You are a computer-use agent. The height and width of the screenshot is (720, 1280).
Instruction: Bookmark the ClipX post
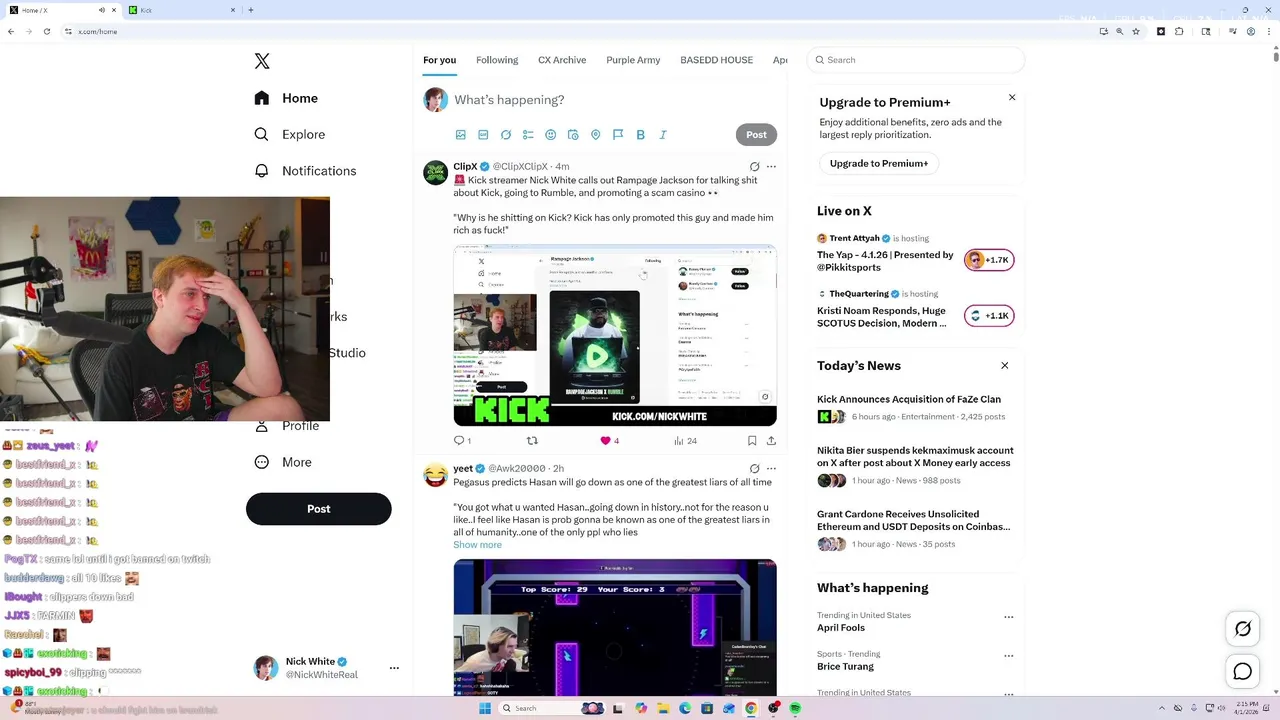pyautogui.click(x=752, y=440)
